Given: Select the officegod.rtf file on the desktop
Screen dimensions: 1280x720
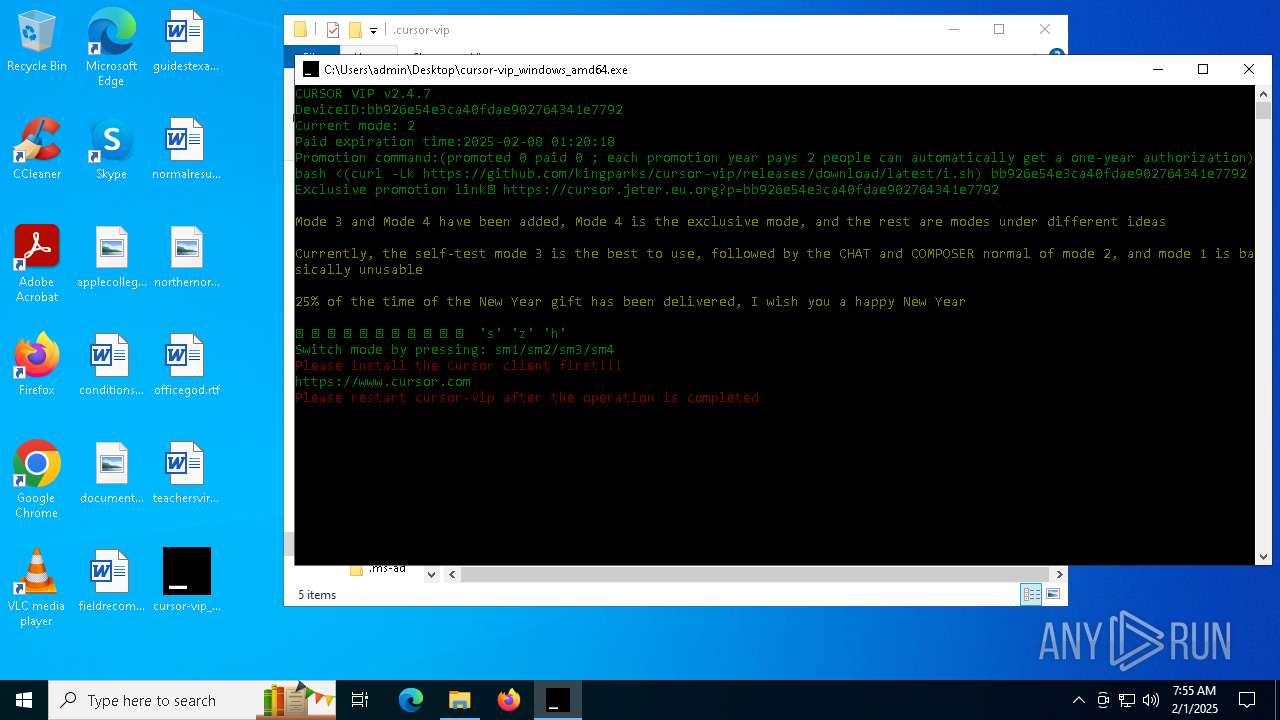Looking at the screenshot, I should click(x=186, y=366).
